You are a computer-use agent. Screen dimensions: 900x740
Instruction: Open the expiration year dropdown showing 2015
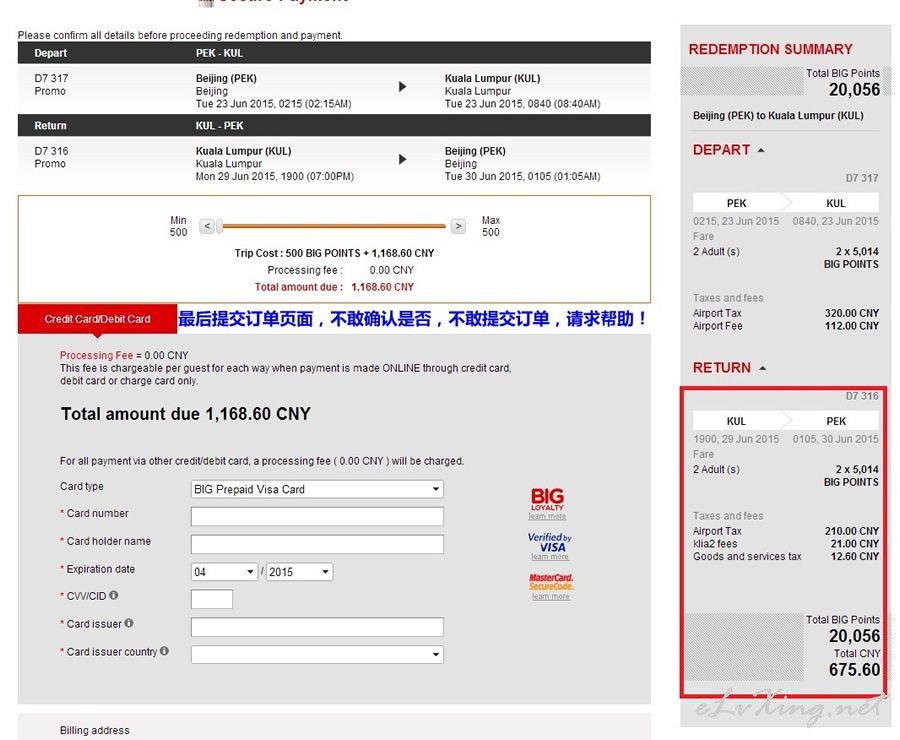(x=300, y=572)
